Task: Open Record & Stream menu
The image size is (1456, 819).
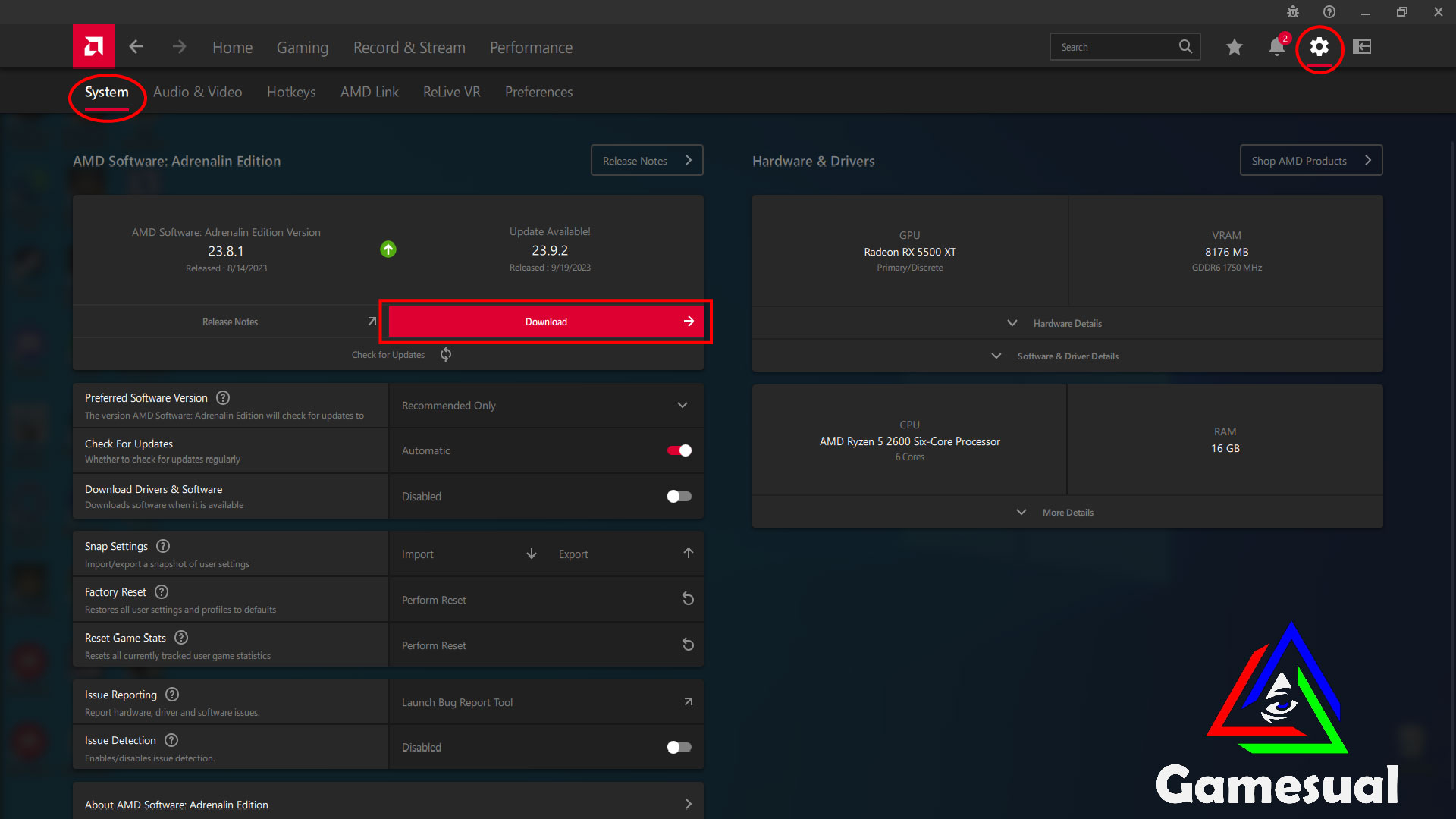Action: 409,48
